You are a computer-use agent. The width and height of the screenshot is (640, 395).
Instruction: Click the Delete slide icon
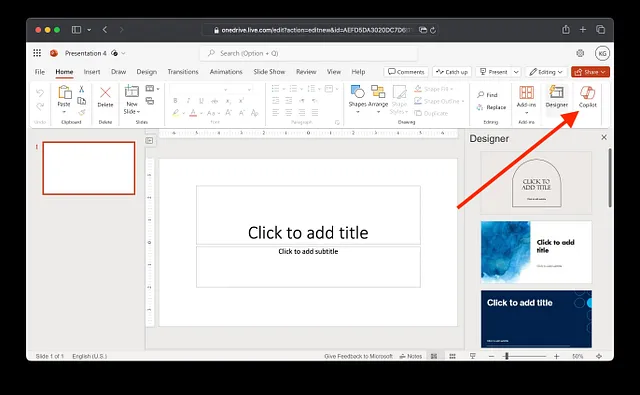coord(105,93)
